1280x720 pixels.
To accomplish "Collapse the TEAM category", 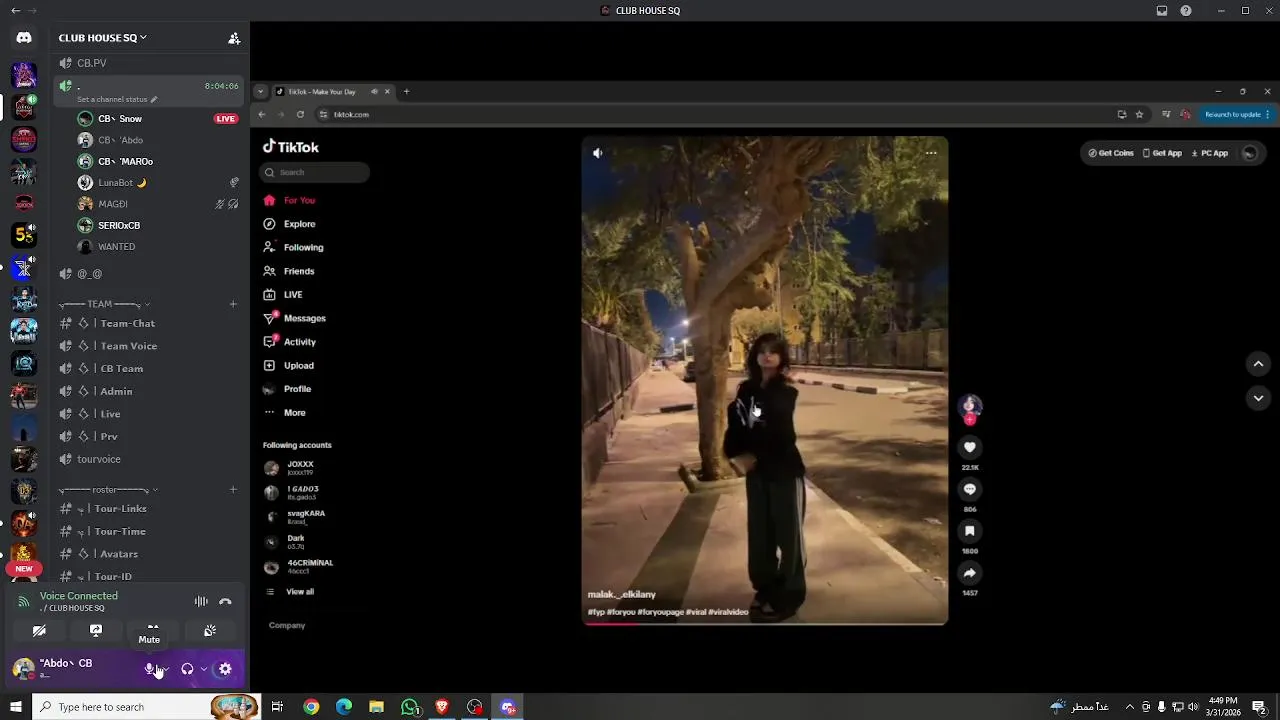I will tap(104, 304).
